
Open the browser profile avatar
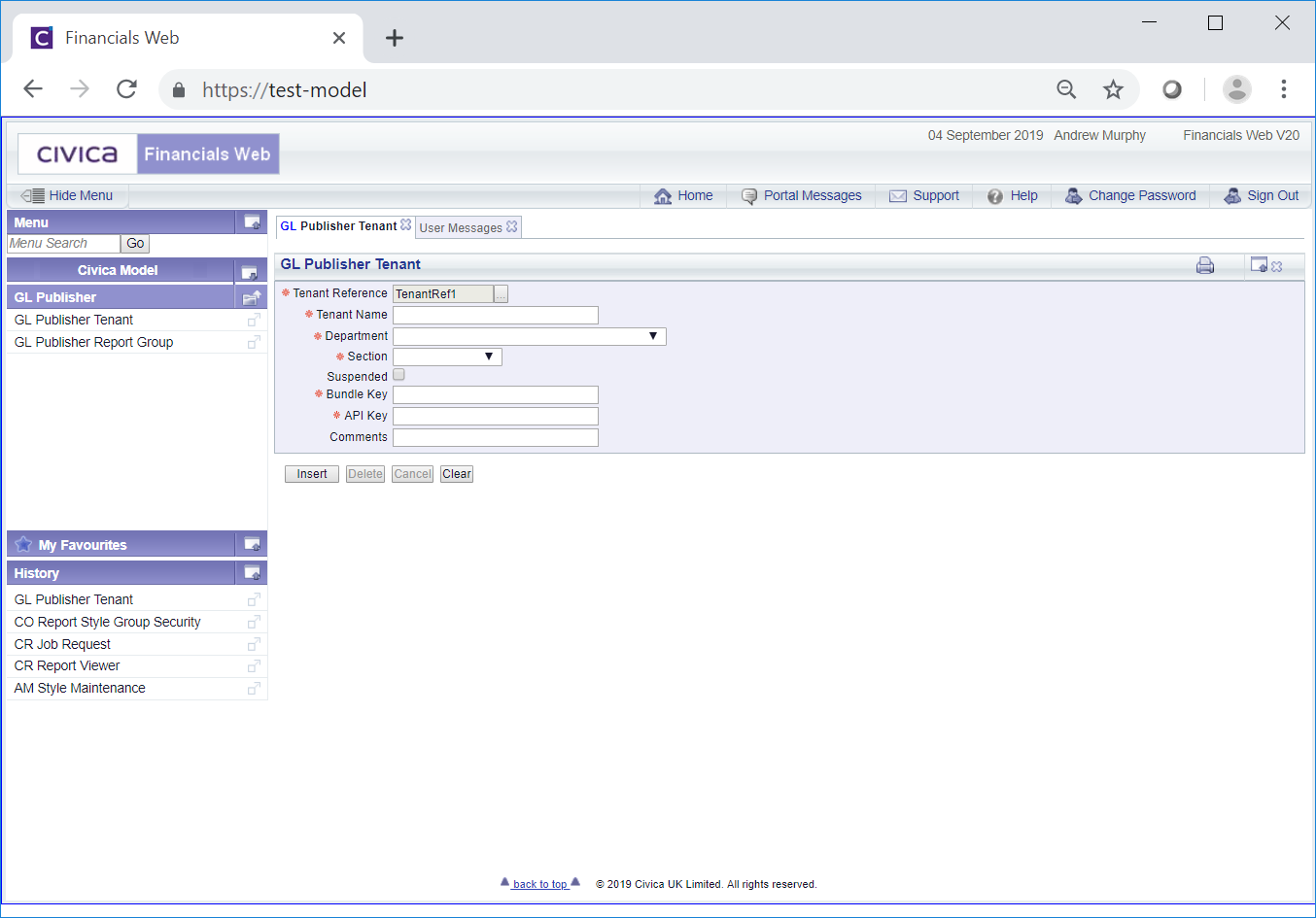(x=1237, y=89)
